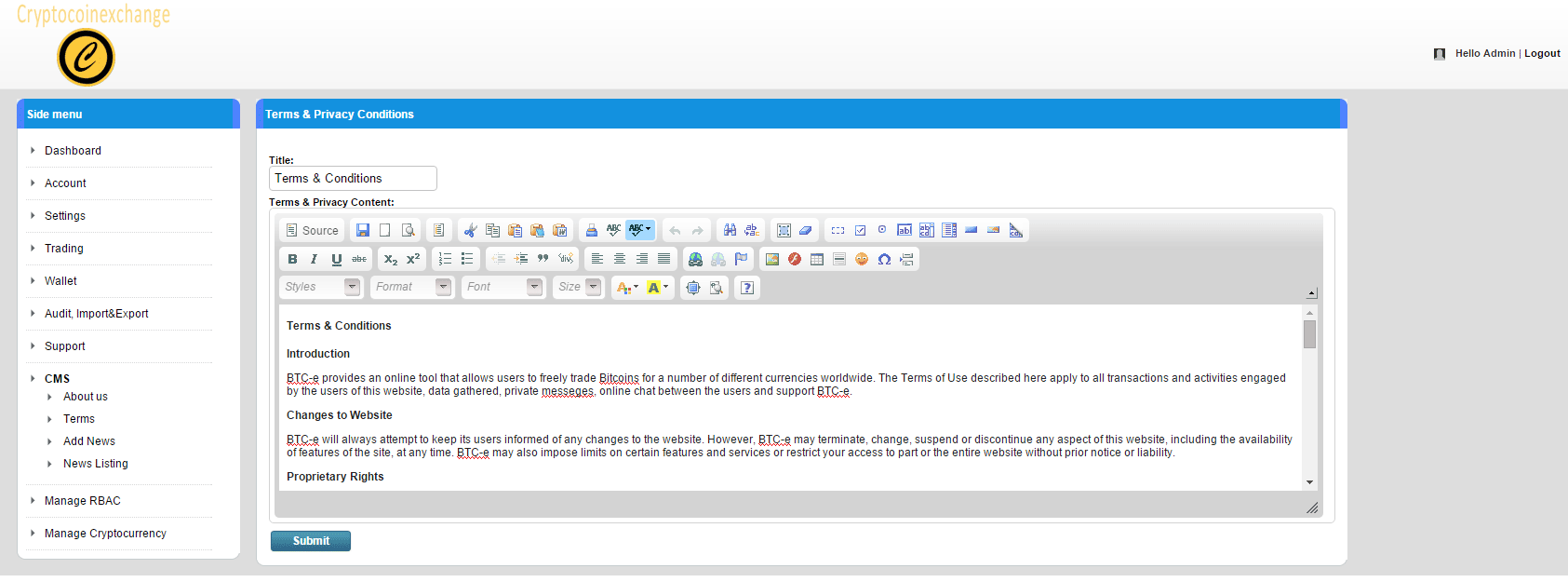Insert a link with the globe-chain icon
Screen dimensions: 1568x582
click(696, 259)
